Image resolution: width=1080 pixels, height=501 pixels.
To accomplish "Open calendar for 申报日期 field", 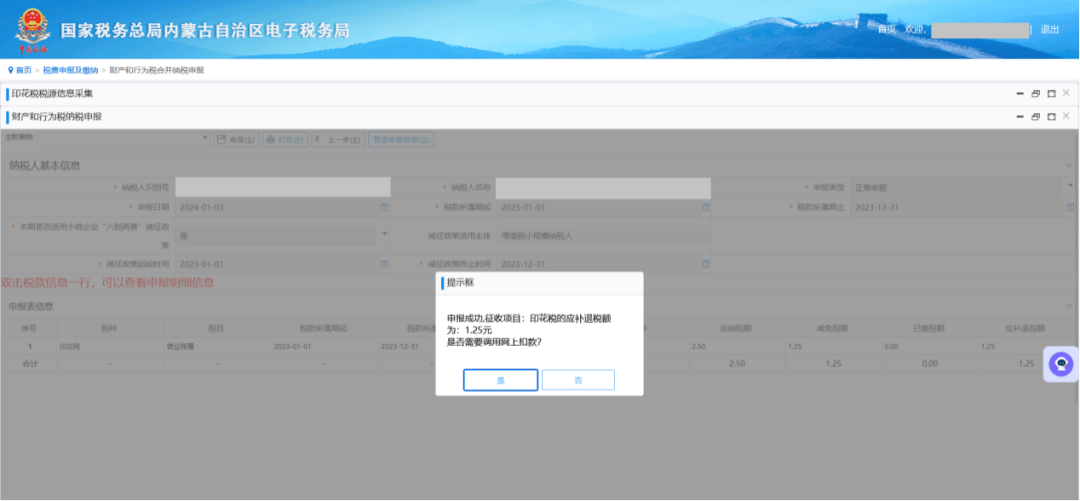I will pyautogui.click(x=384, y=207).
